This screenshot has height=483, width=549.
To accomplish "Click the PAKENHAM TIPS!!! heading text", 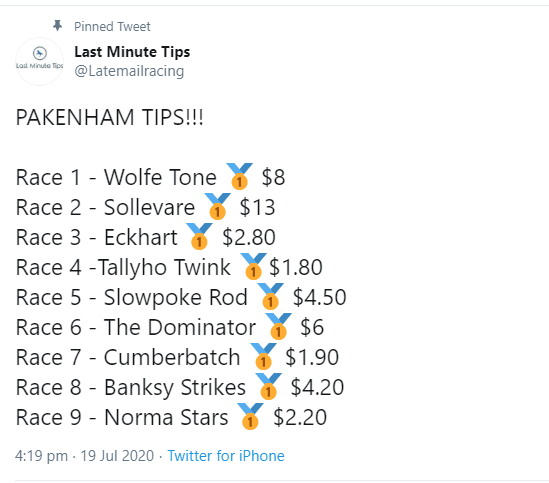I will [x=110, y=117].
